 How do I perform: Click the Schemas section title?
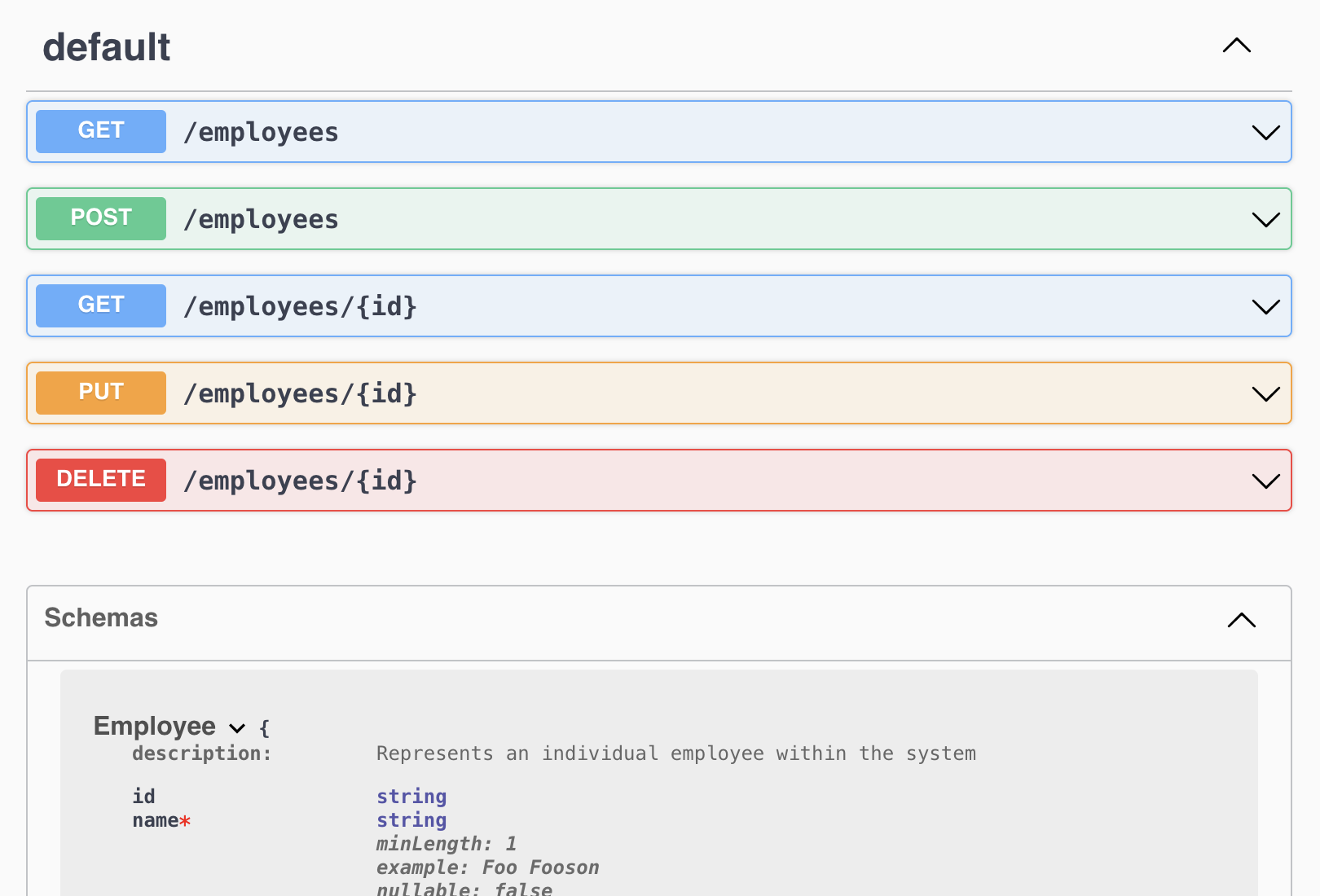101,618
